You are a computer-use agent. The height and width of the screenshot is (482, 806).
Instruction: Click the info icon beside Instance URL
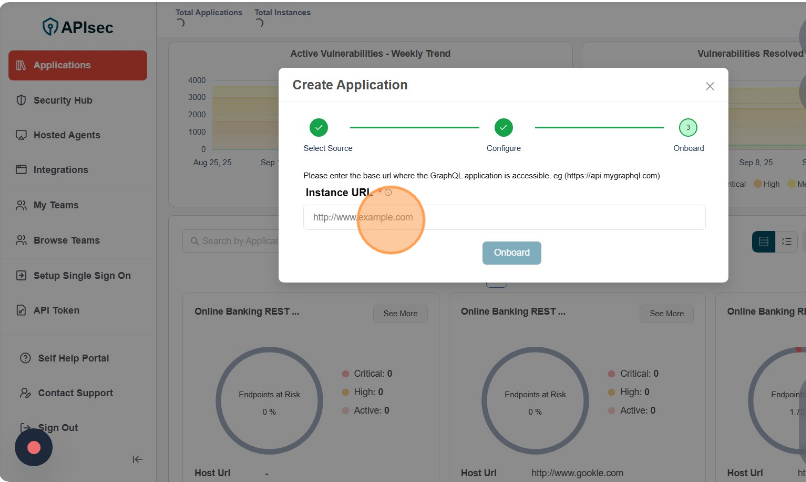tap(388, 192)
